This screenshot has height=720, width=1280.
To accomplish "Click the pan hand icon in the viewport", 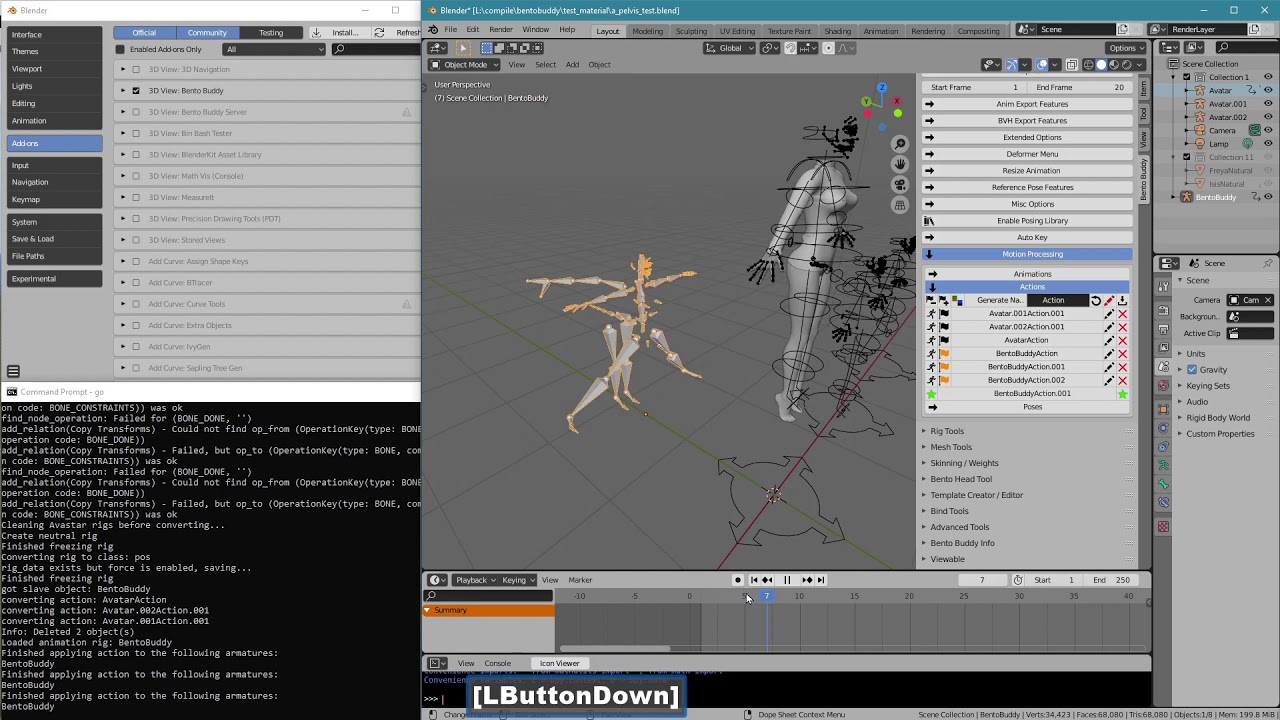I will [900, 164].
